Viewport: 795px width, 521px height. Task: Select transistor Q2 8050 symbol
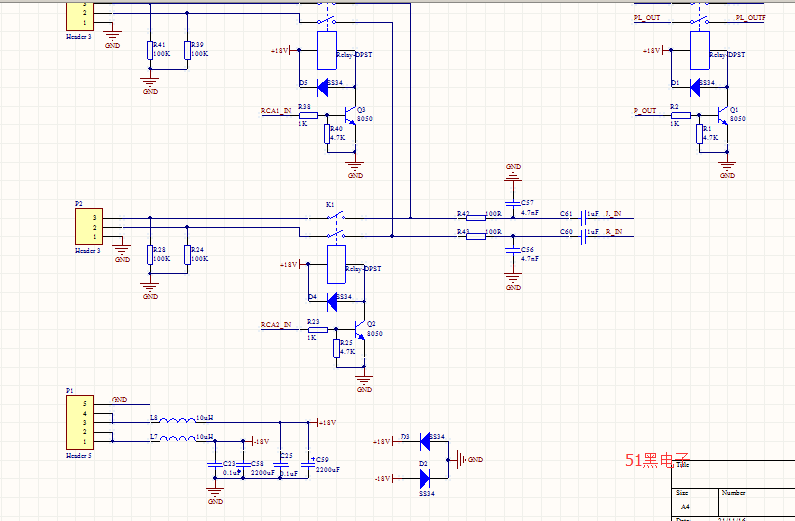click(x=360, y=329)
